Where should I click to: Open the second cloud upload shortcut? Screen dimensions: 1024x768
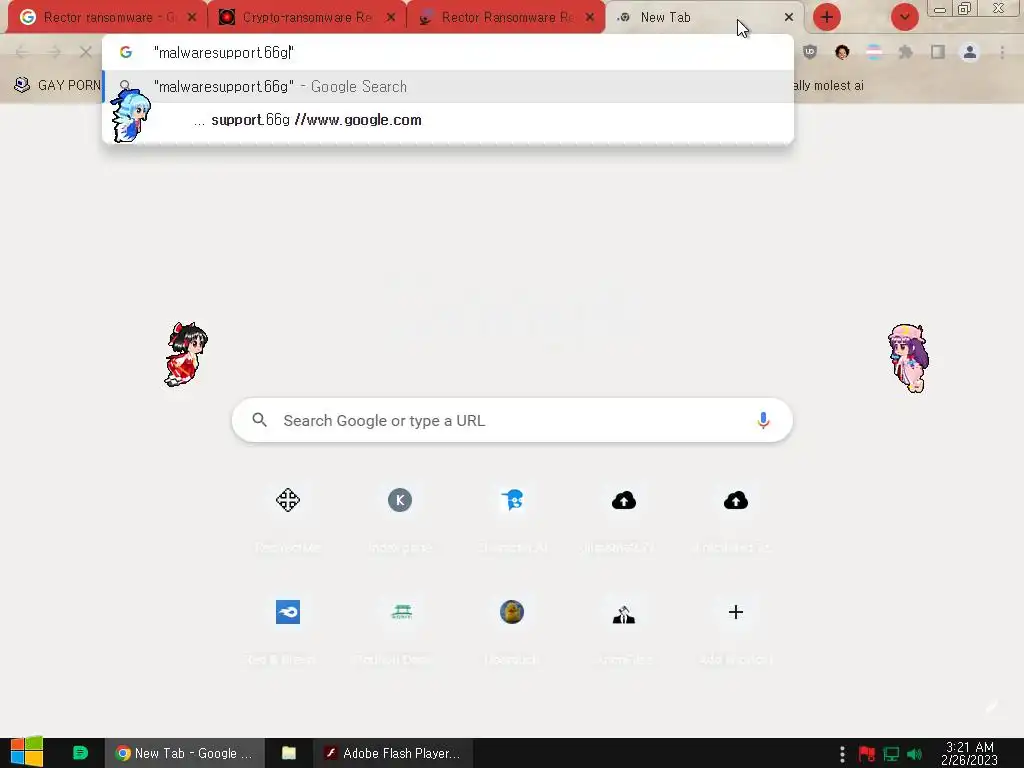(736, 500)
